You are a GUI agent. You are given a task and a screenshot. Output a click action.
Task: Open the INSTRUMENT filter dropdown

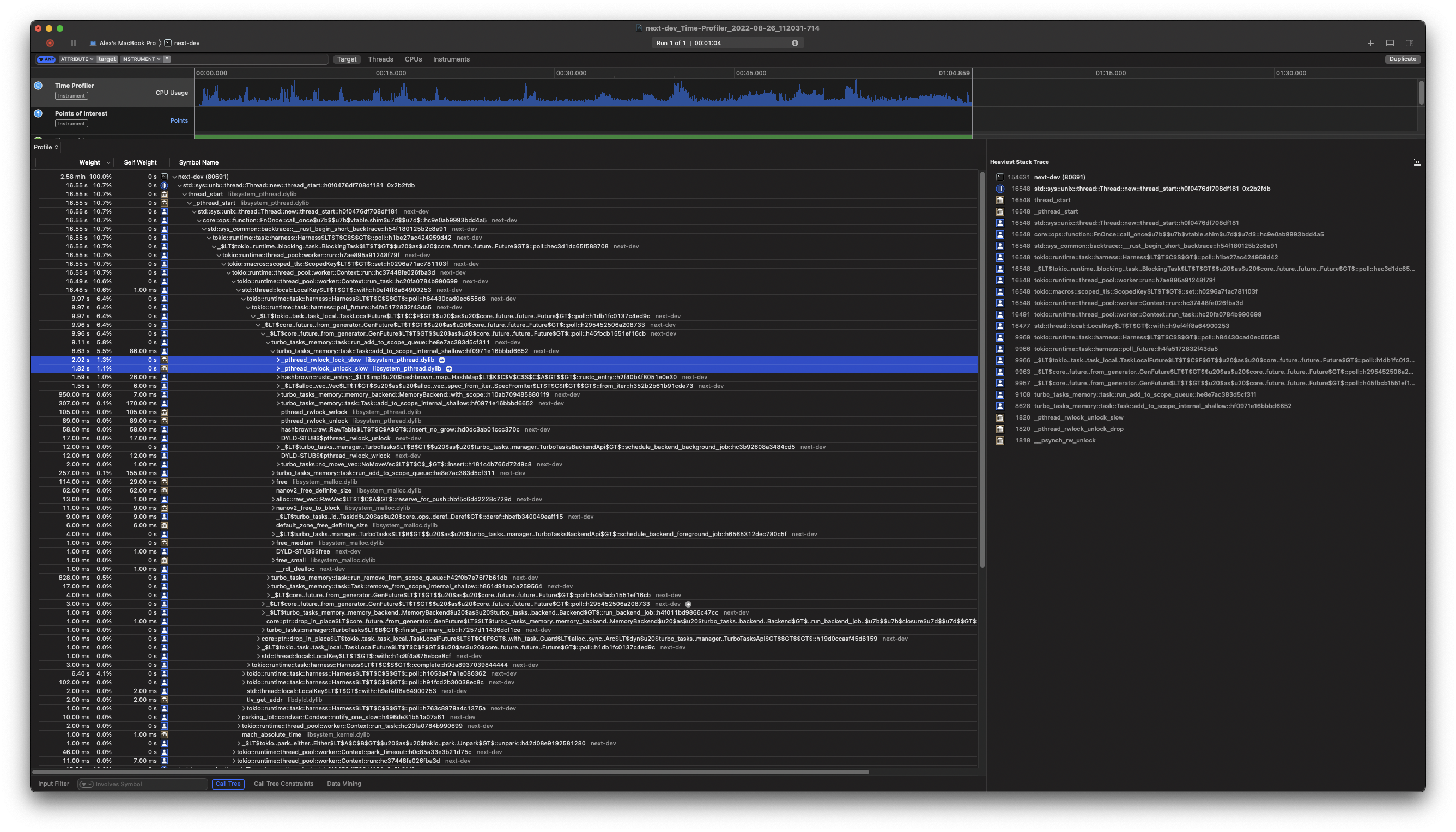[x=141, y=59]
